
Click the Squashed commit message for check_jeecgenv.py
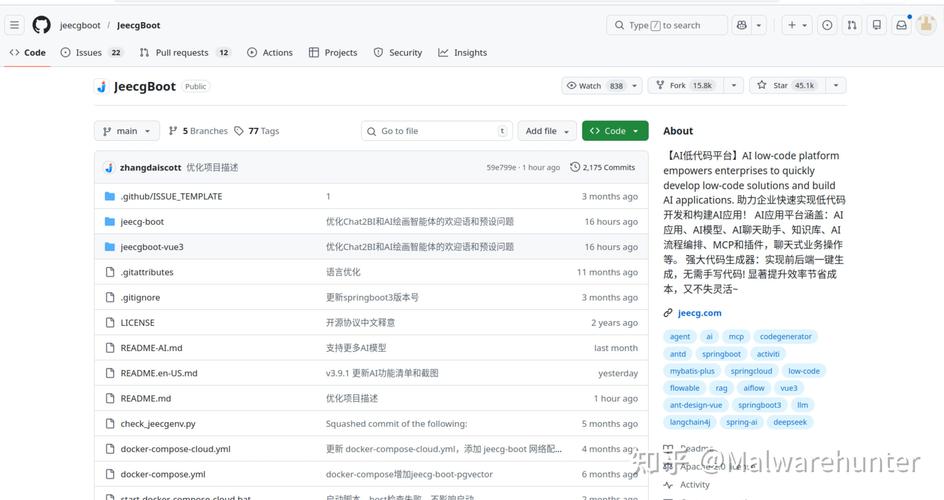(396, 424)
